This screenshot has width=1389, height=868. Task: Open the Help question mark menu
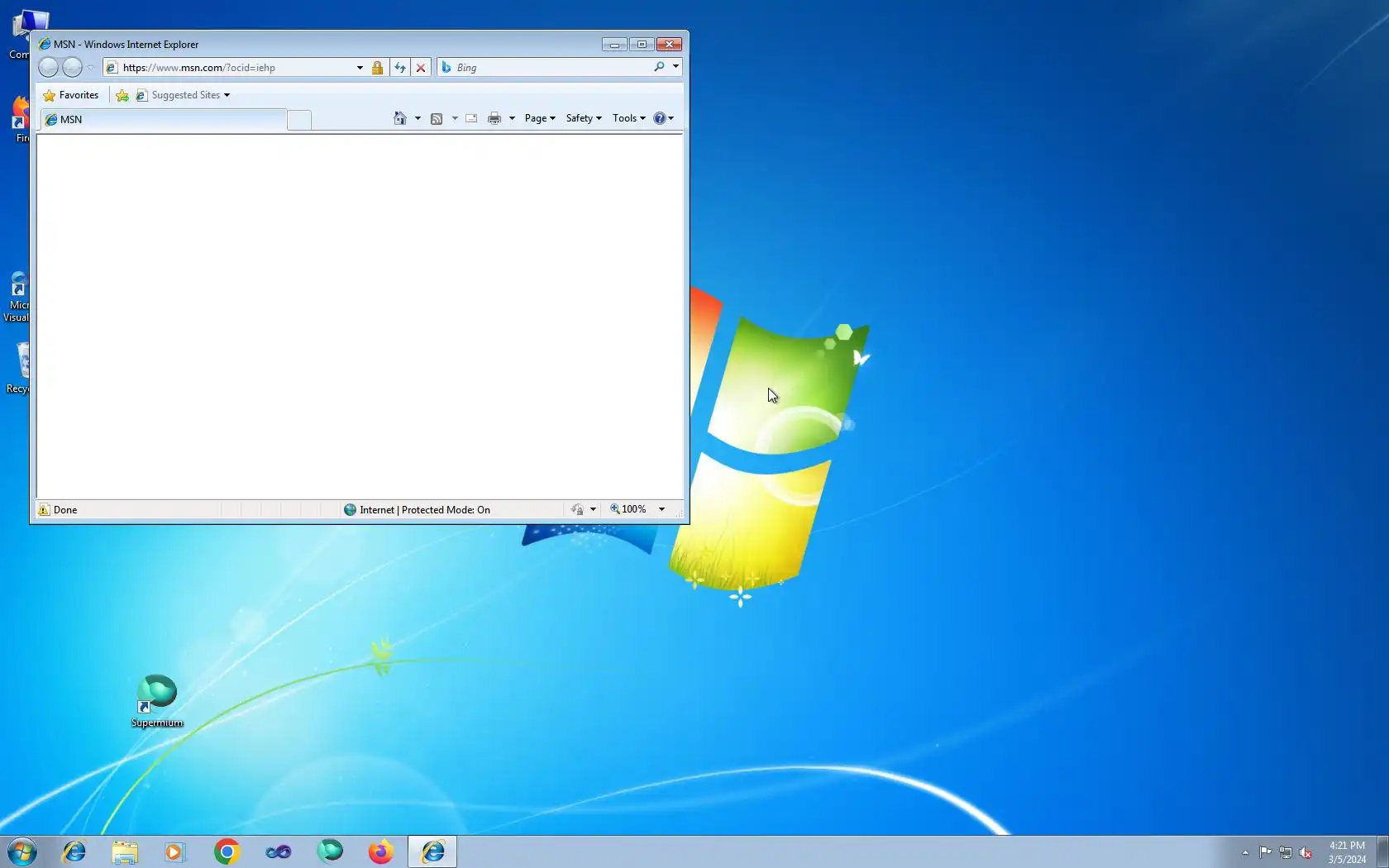click(x=664, y=118)
